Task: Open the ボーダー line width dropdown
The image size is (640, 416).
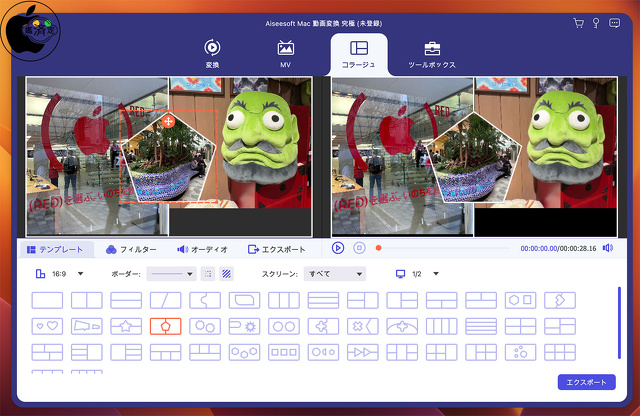Action: [171, 274]
